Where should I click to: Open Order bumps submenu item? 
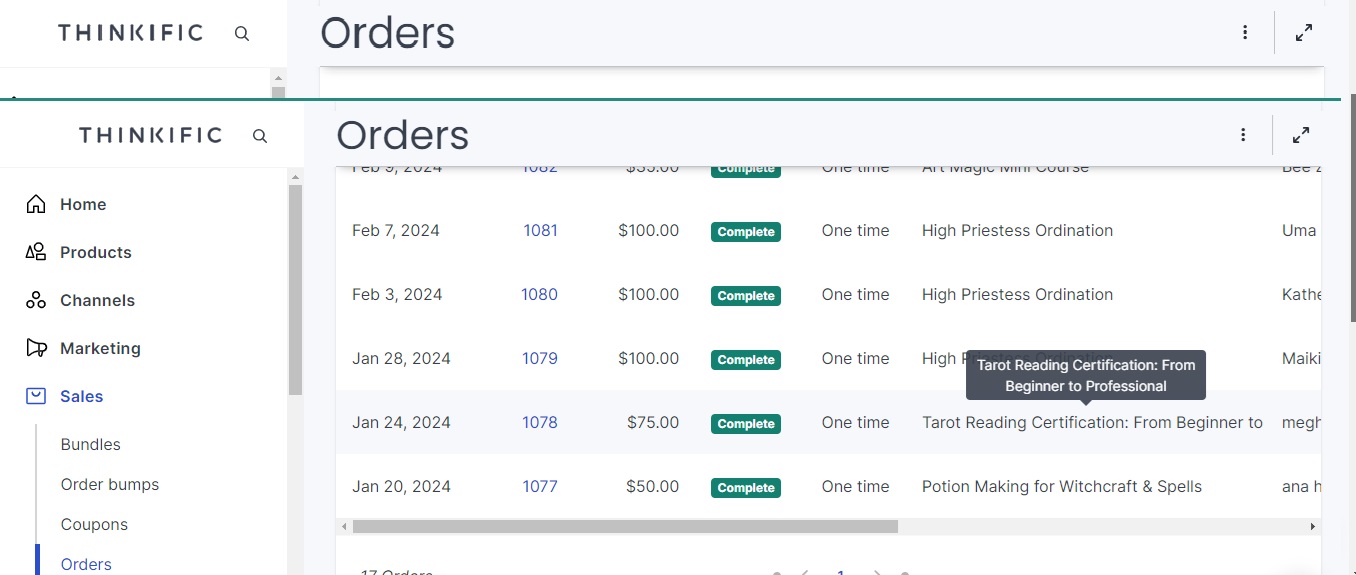coord(110,484)
